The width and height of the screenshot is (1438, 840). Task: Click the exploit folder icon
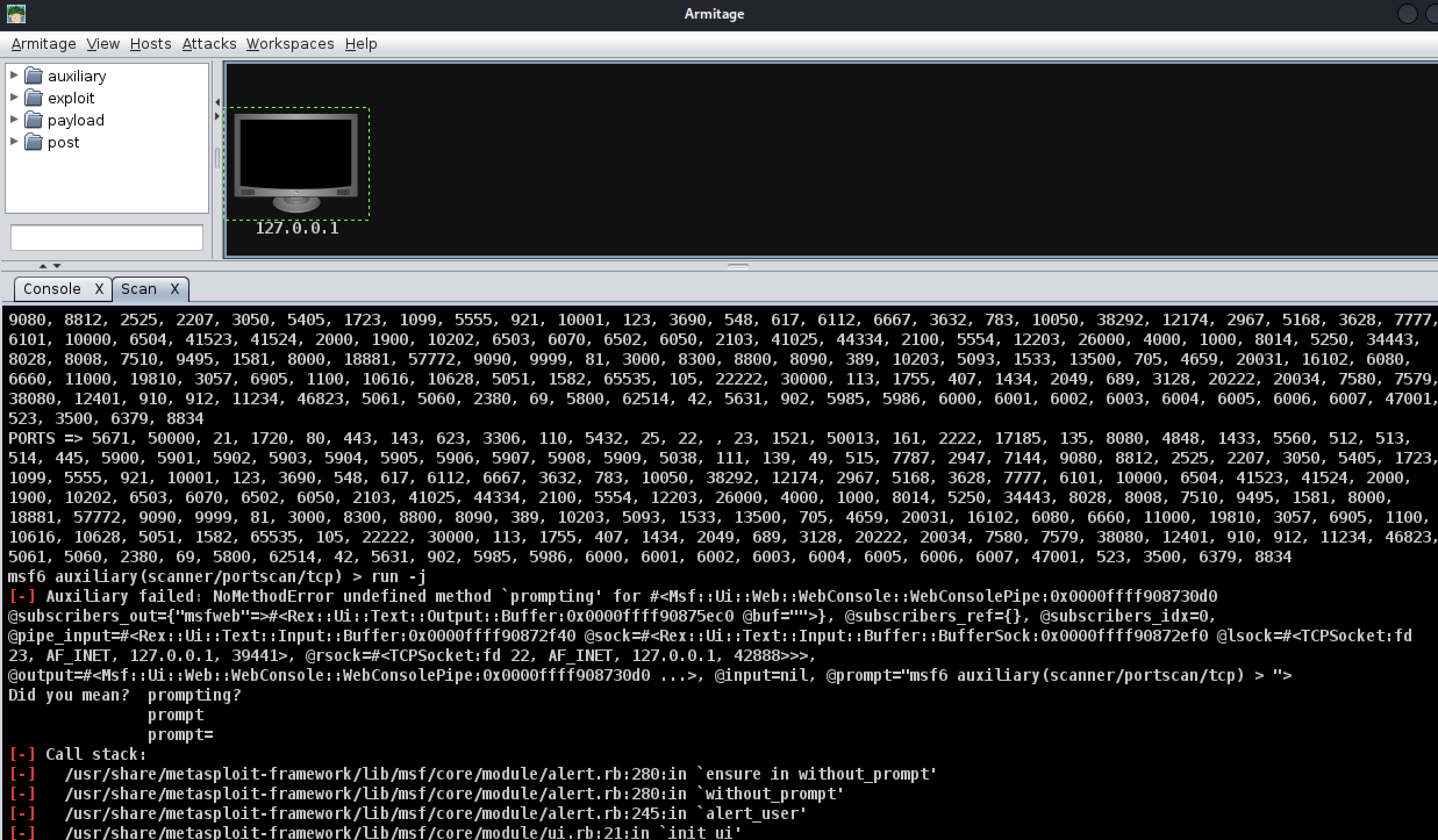click(34, 98)
